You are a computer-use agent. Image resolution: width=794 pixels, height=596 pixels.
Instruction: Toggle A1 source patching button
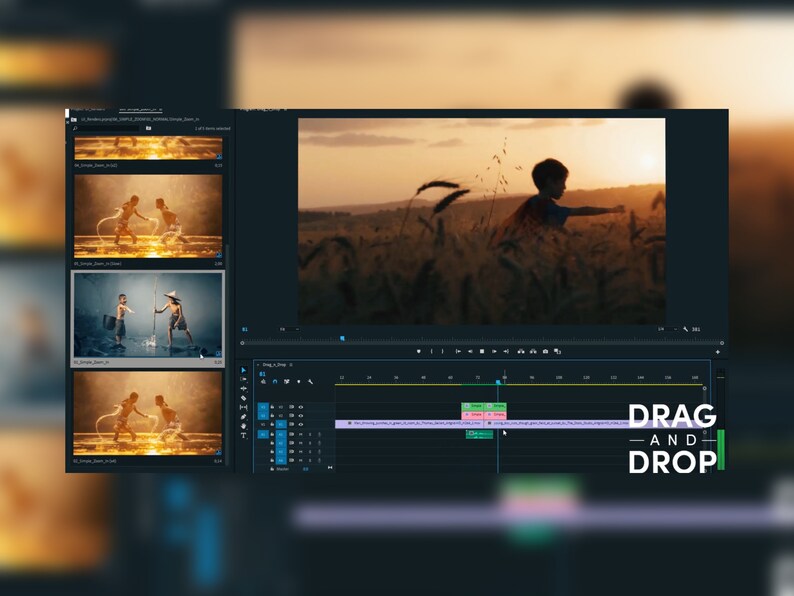[x=263, y=434]
